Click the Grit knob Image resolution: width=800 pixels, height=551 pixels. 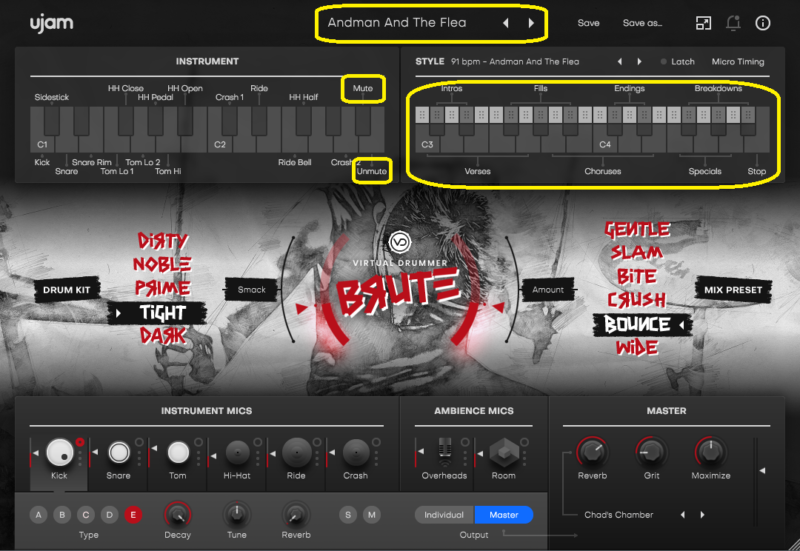(x=652, y=452)
